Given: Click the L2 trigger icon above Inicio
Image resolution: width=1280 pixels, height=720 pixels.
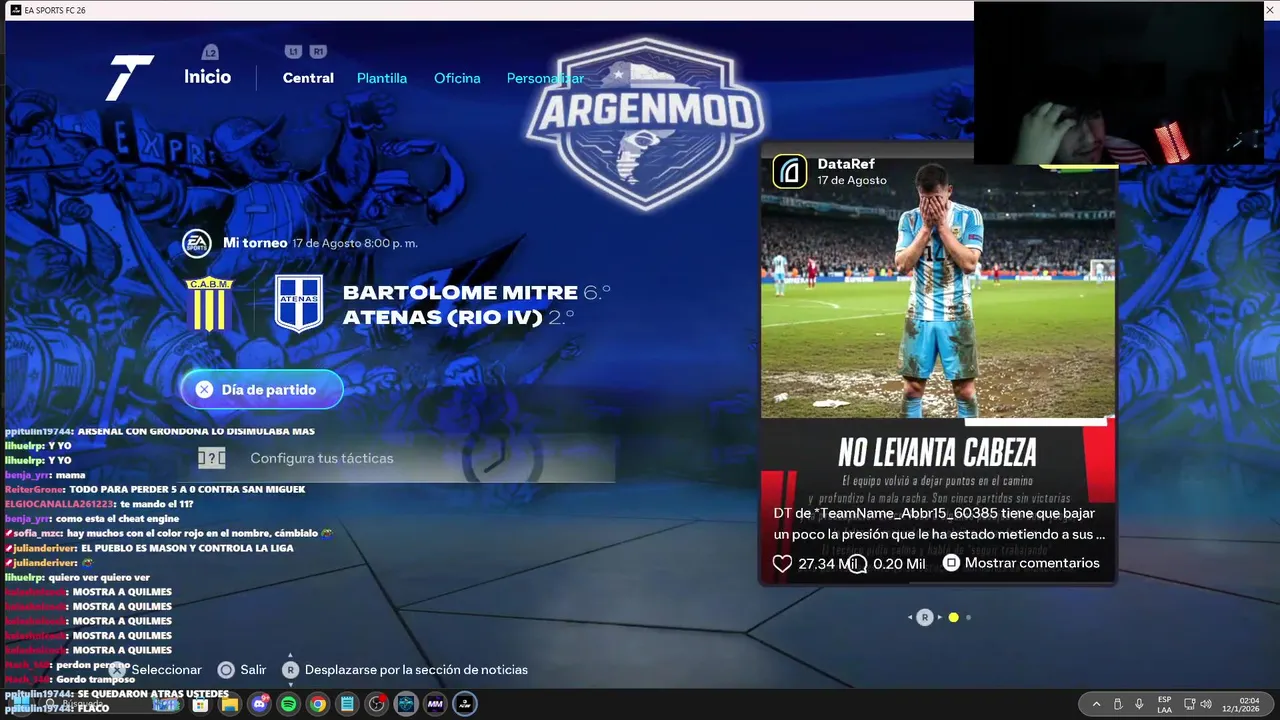Looking at the screenshot, I should click(210, 52).
